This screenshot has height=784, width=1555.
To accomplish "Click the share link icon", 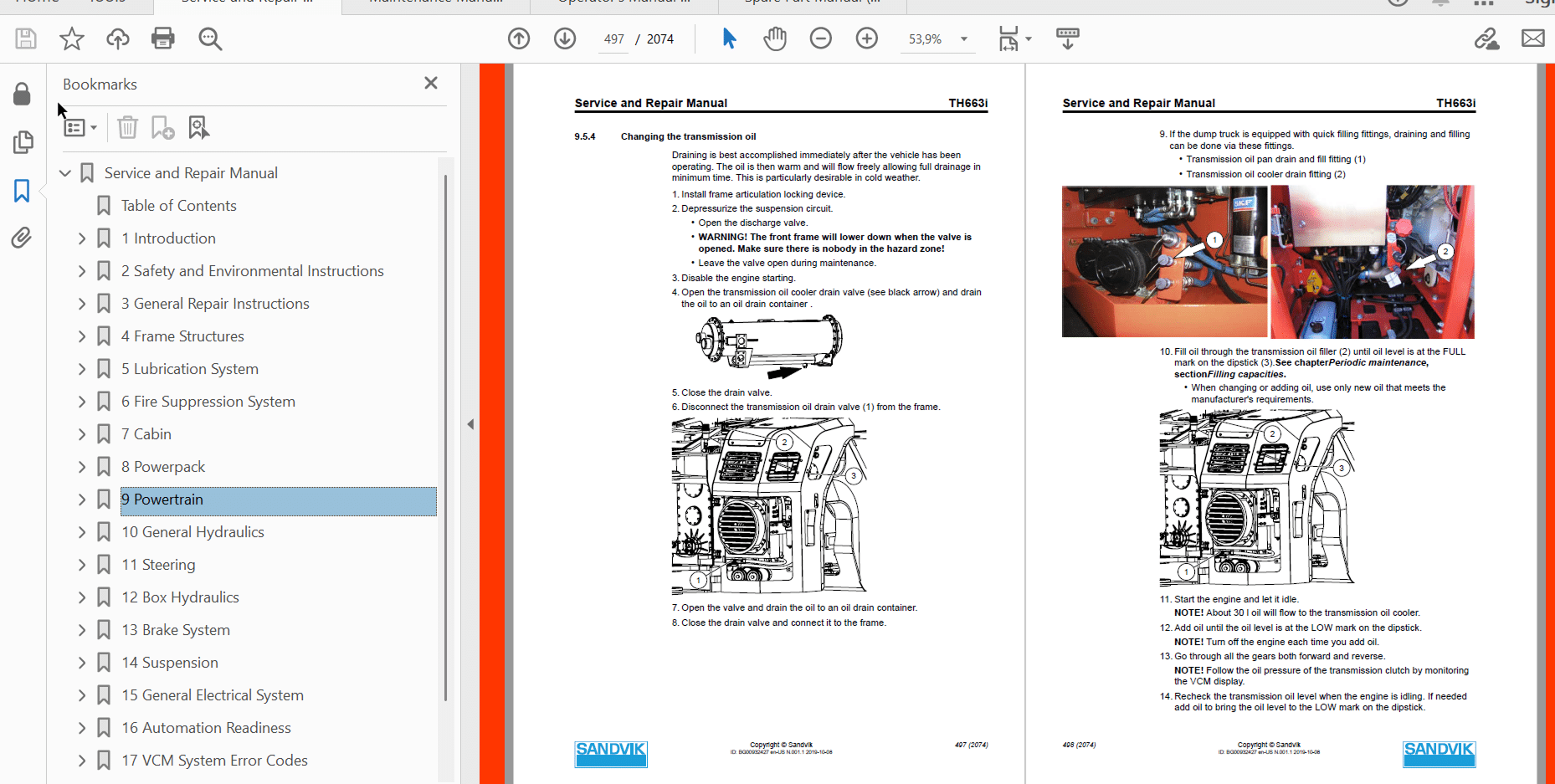I will coord(1486,38).
